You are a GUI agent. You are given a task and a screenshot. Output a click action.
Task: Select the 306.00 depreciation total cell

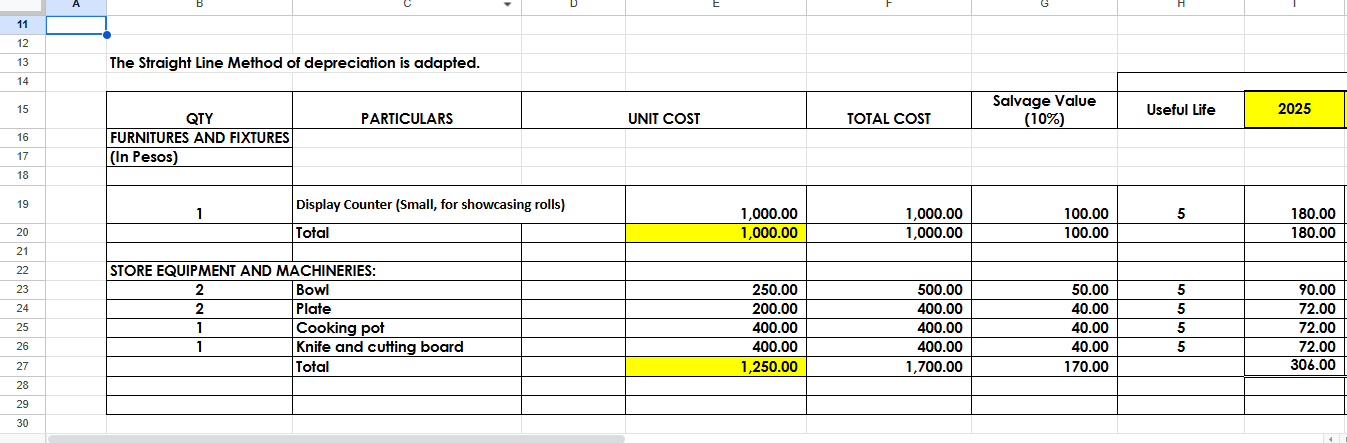click(x=1295, y=366)
